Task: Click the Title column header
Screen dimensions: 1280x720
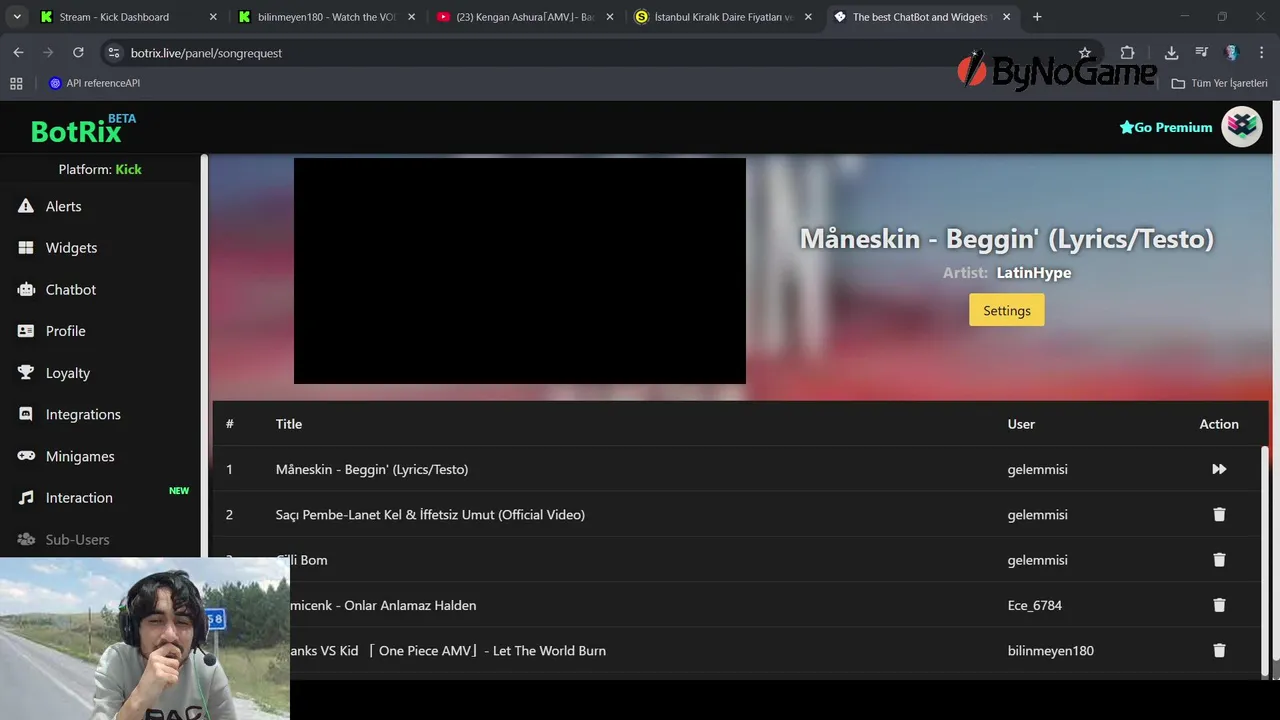Action: tap(289, 424)
